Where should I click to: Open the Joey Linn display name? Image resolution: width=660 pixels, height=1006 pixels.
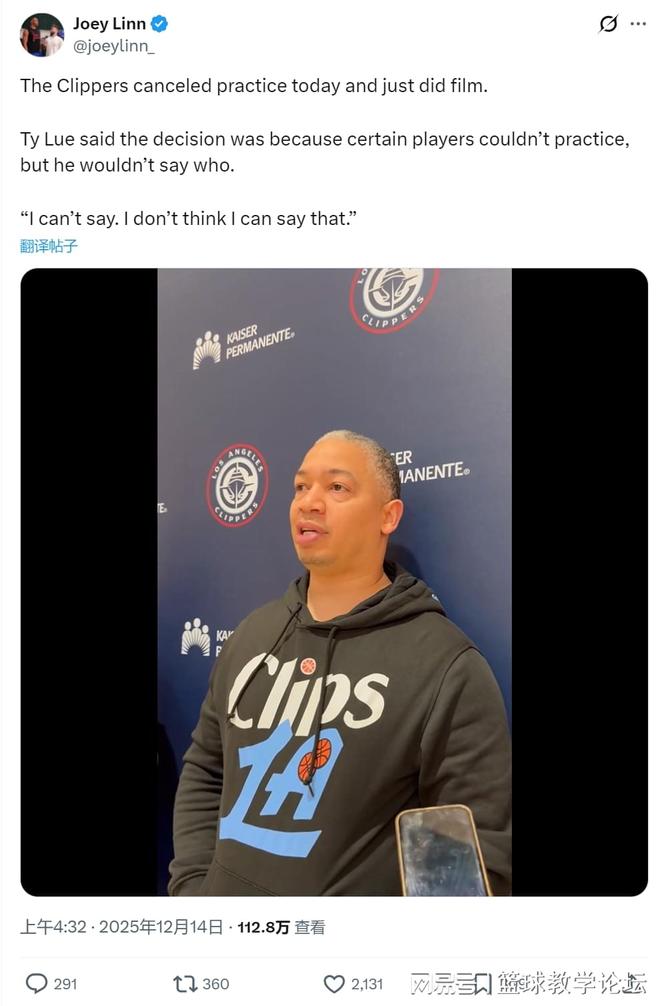(110, 24)
